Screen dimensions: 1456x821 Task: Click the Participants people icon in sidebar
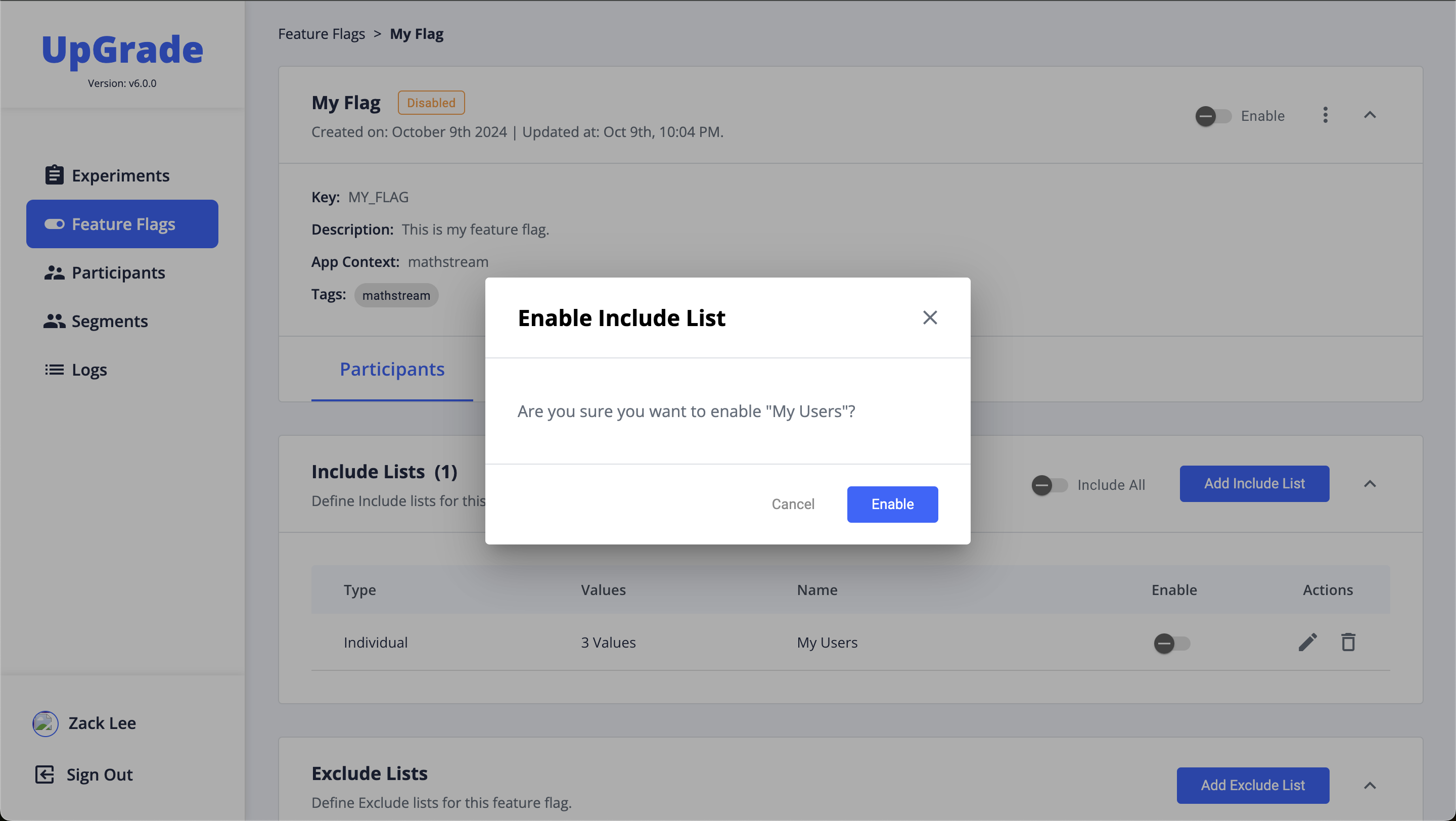[x=54, y=273]
